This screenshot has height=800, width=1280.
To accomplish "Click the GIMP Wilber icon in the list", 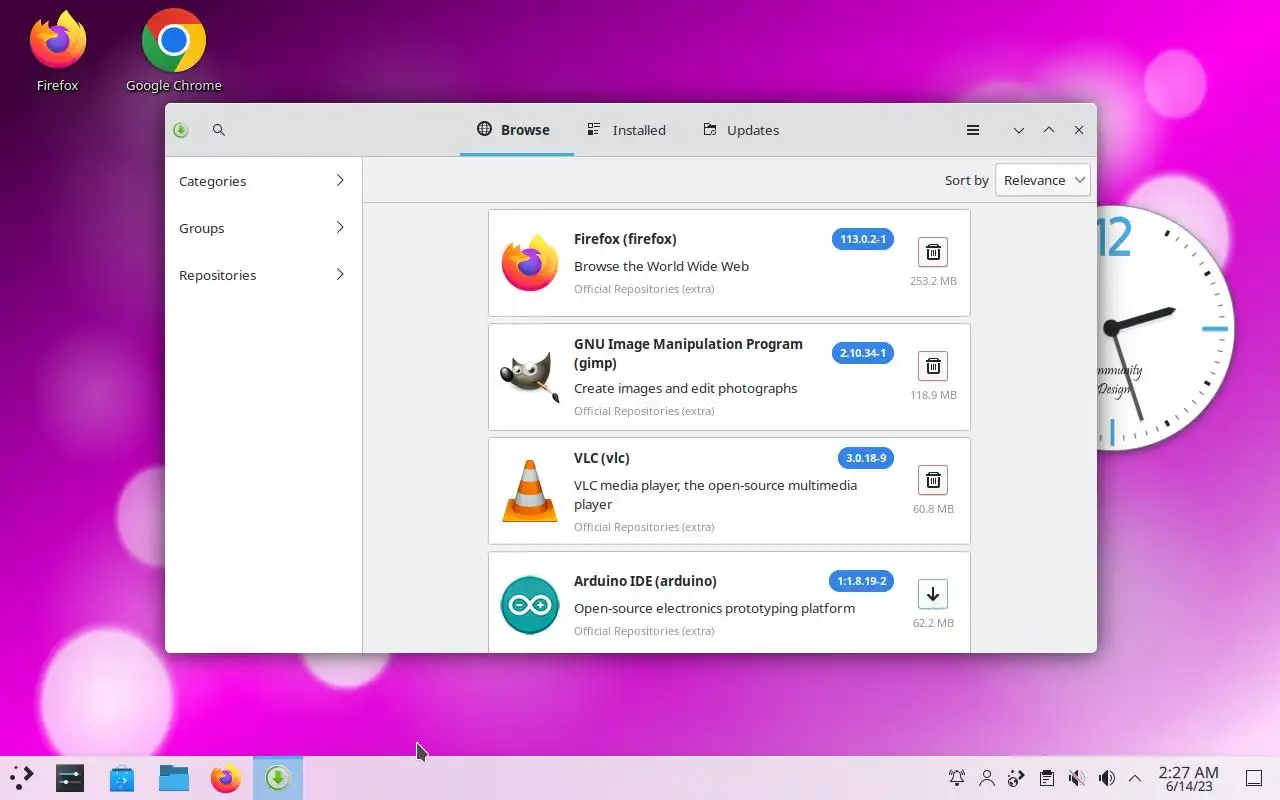I will [530, 377].
